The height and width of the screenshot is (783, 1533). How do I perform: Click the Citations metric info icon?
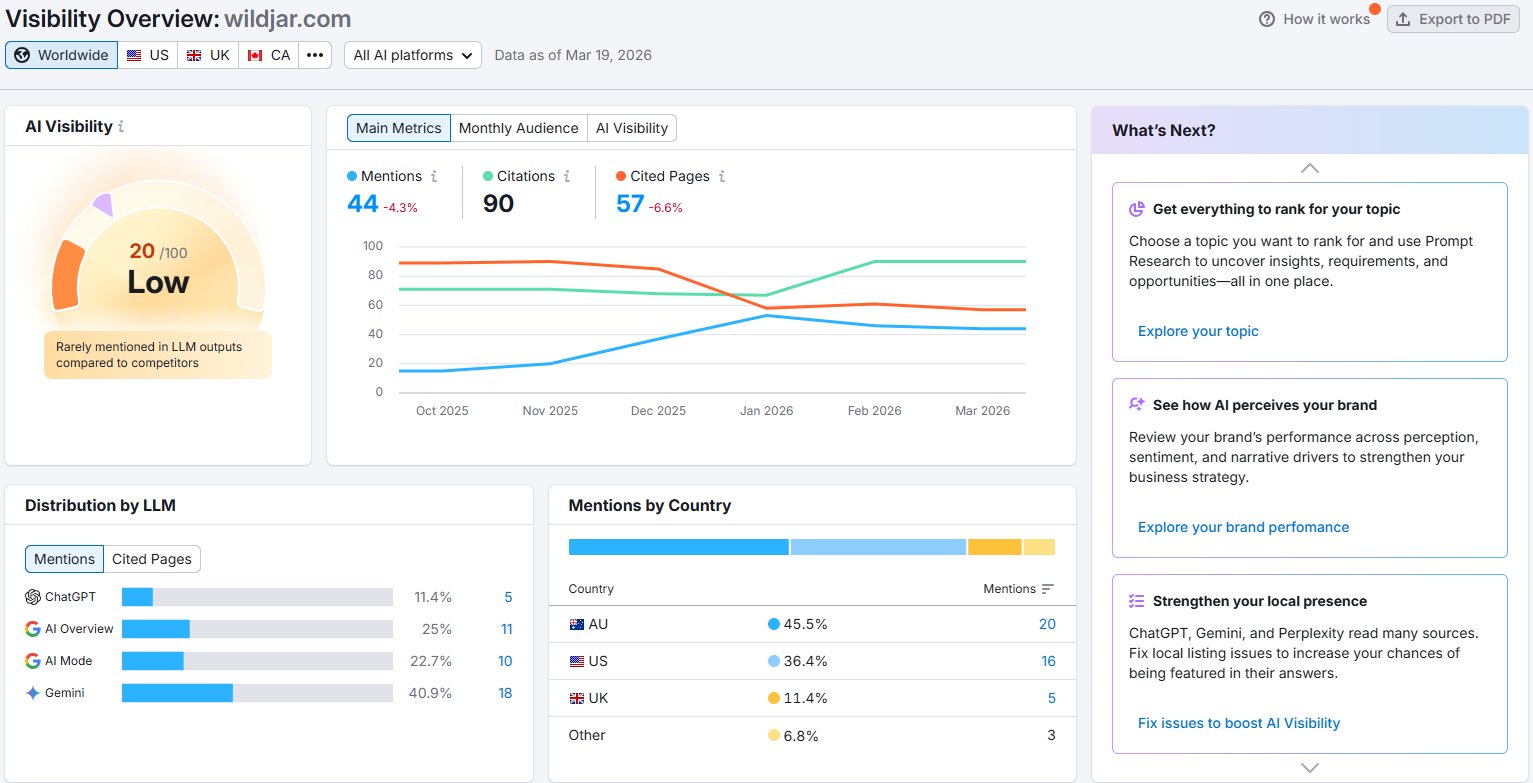567,176
